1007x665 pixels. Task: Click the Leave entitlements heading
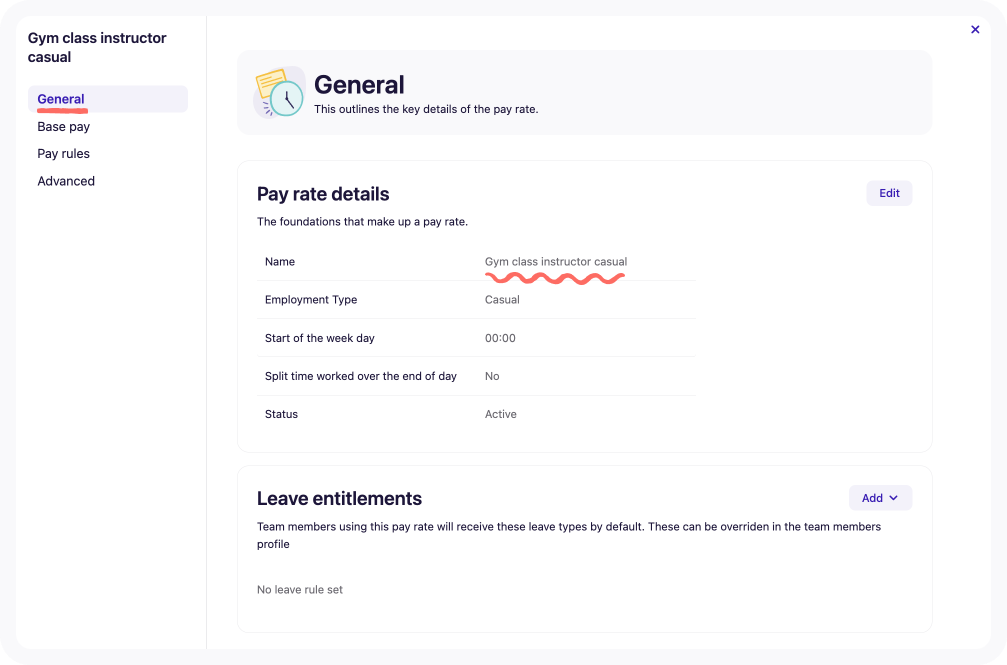click(339, 498)
